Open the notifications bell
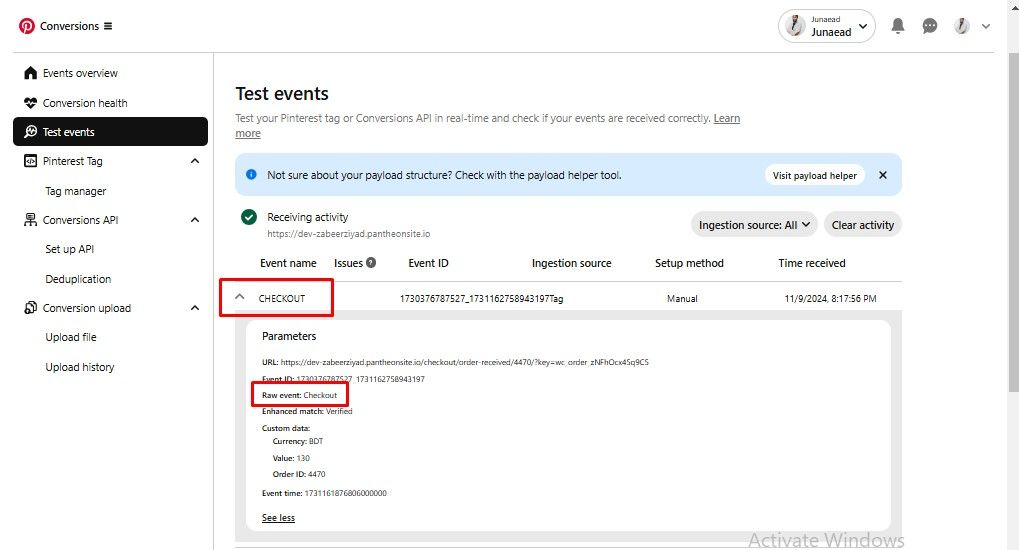 pos(898,26)
